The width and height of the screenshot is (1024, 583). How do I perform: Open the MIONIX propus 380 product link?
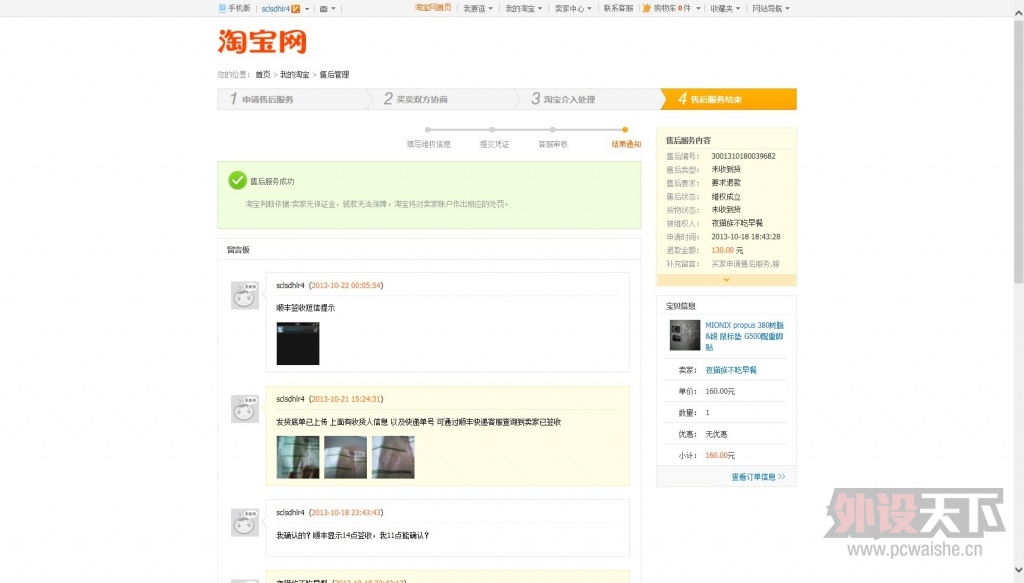[x=744, y=336]
